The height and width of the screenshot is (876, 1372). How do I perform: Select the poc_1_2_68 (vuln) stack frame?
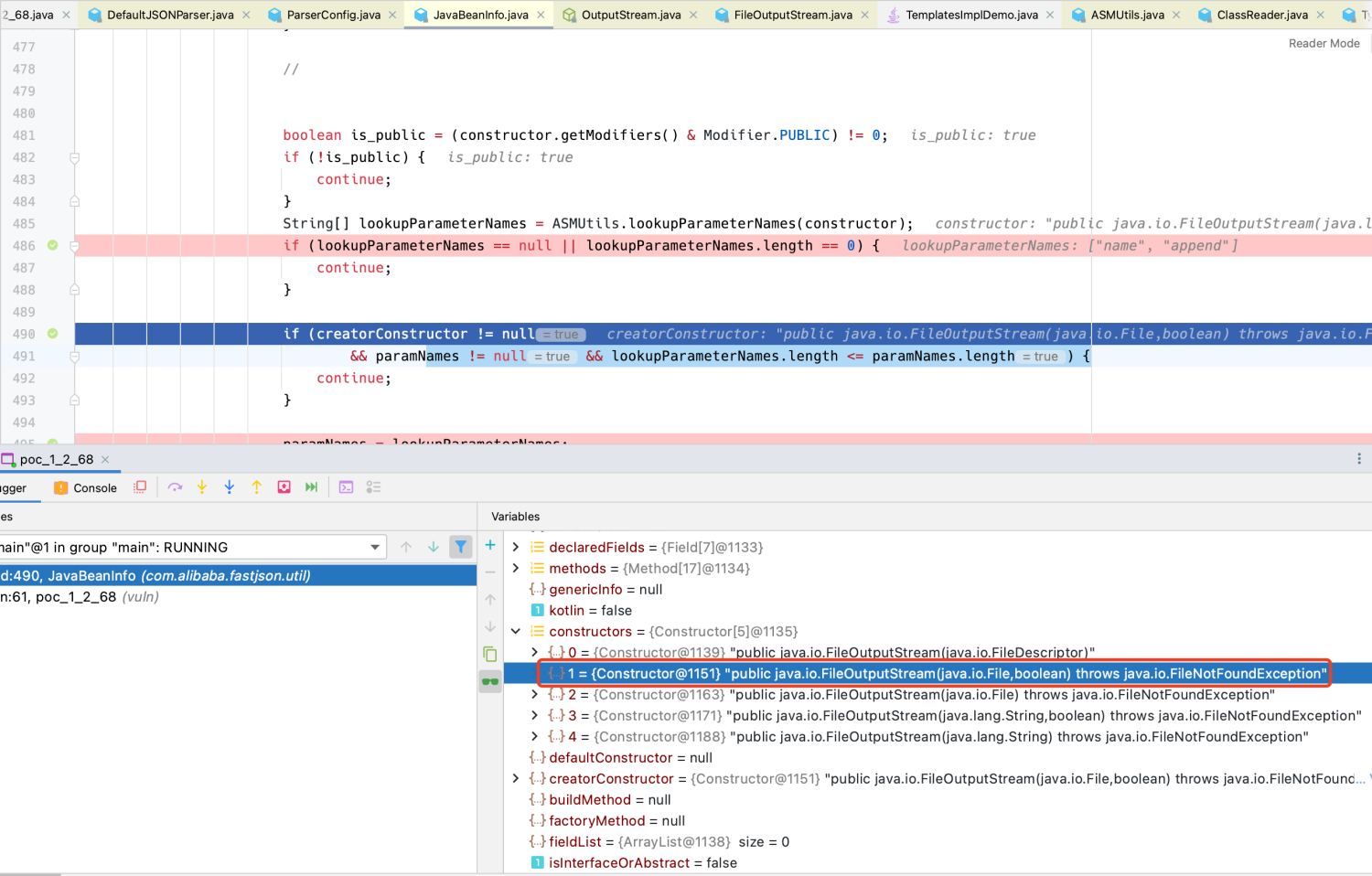pyautogui.click(x=238, y=596)
